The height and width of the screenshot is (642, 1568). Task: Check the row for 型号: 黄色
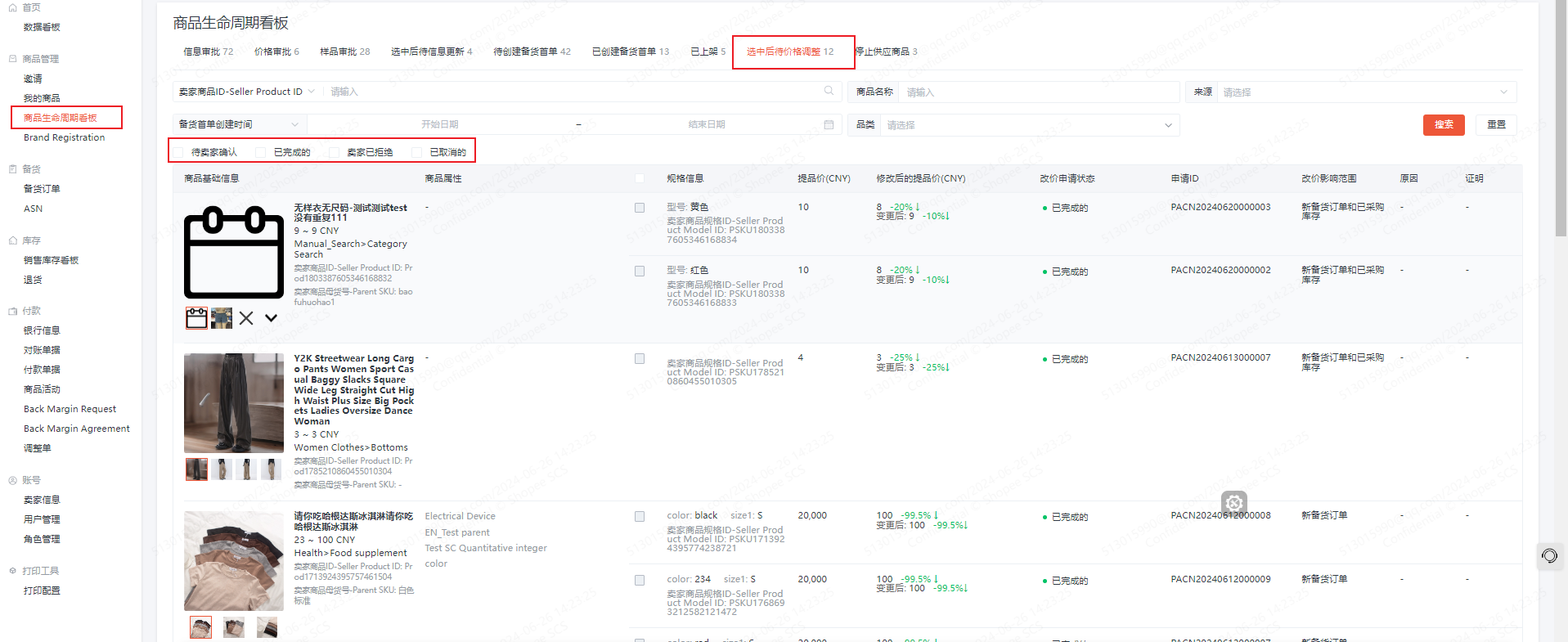coord(640,208)
